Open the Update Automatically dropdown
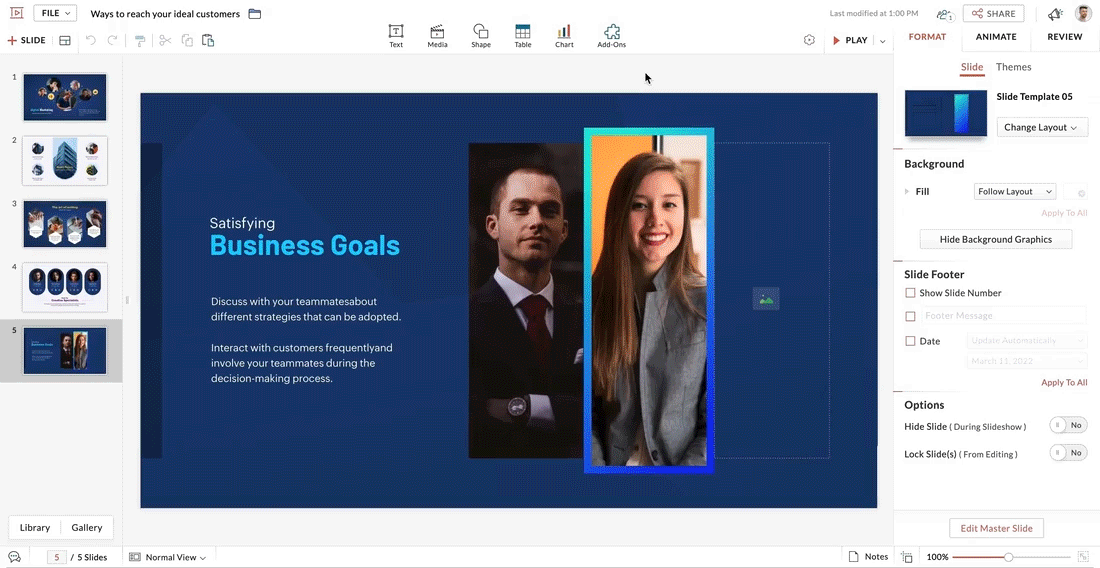This screenshot has height=568, width=1100. (1026, 341)
